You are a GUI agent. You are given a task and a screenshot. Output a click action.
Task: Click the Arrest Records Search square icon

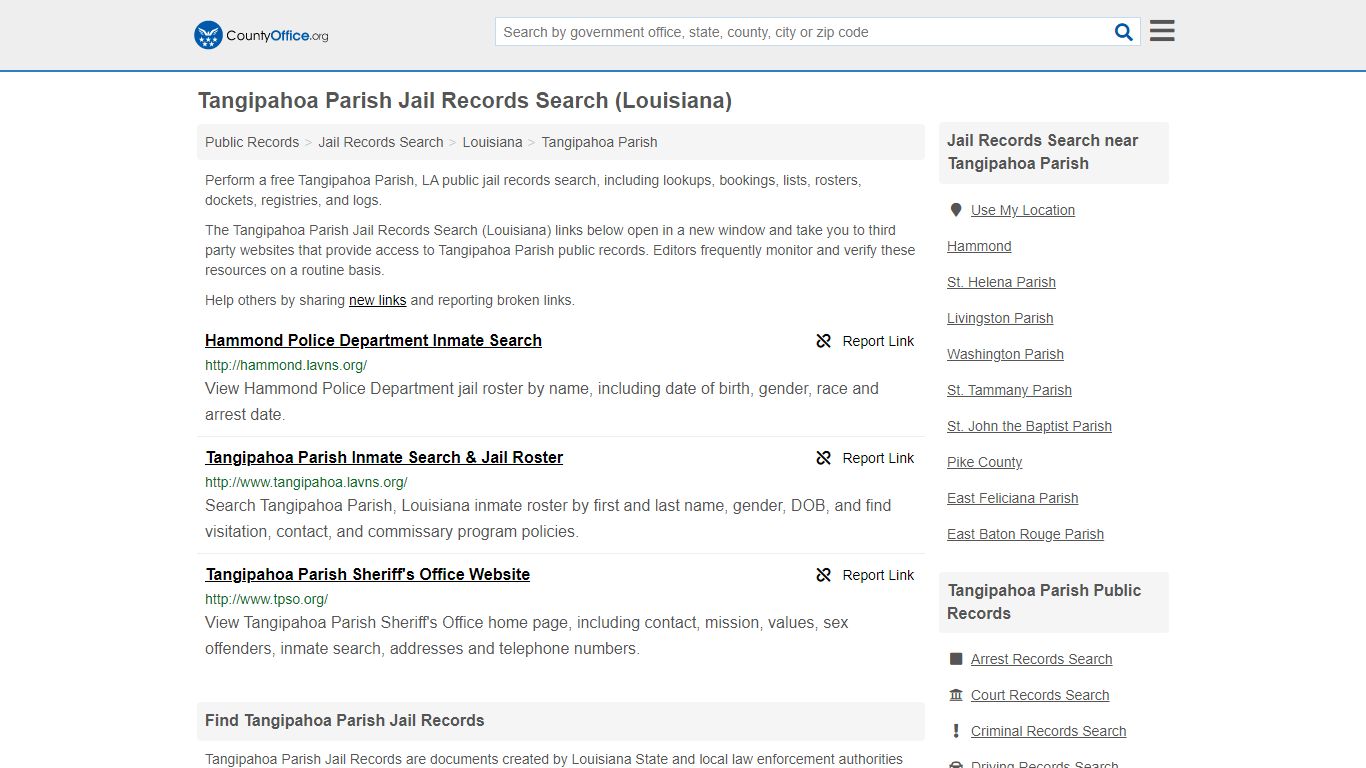(x=956, y=659)
